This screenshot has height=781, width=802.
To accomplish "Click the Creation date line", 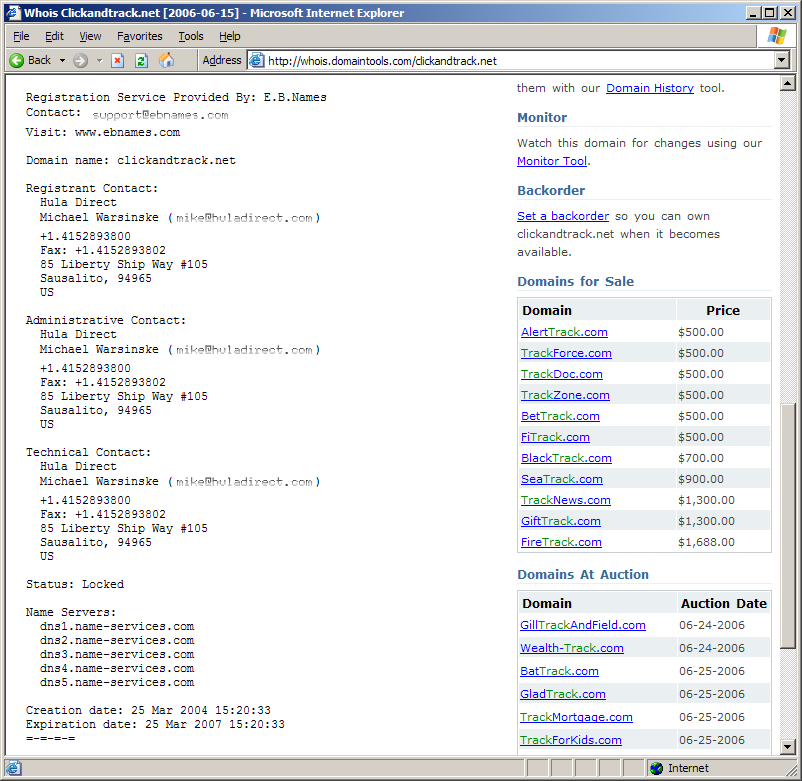I will point(148,710).
